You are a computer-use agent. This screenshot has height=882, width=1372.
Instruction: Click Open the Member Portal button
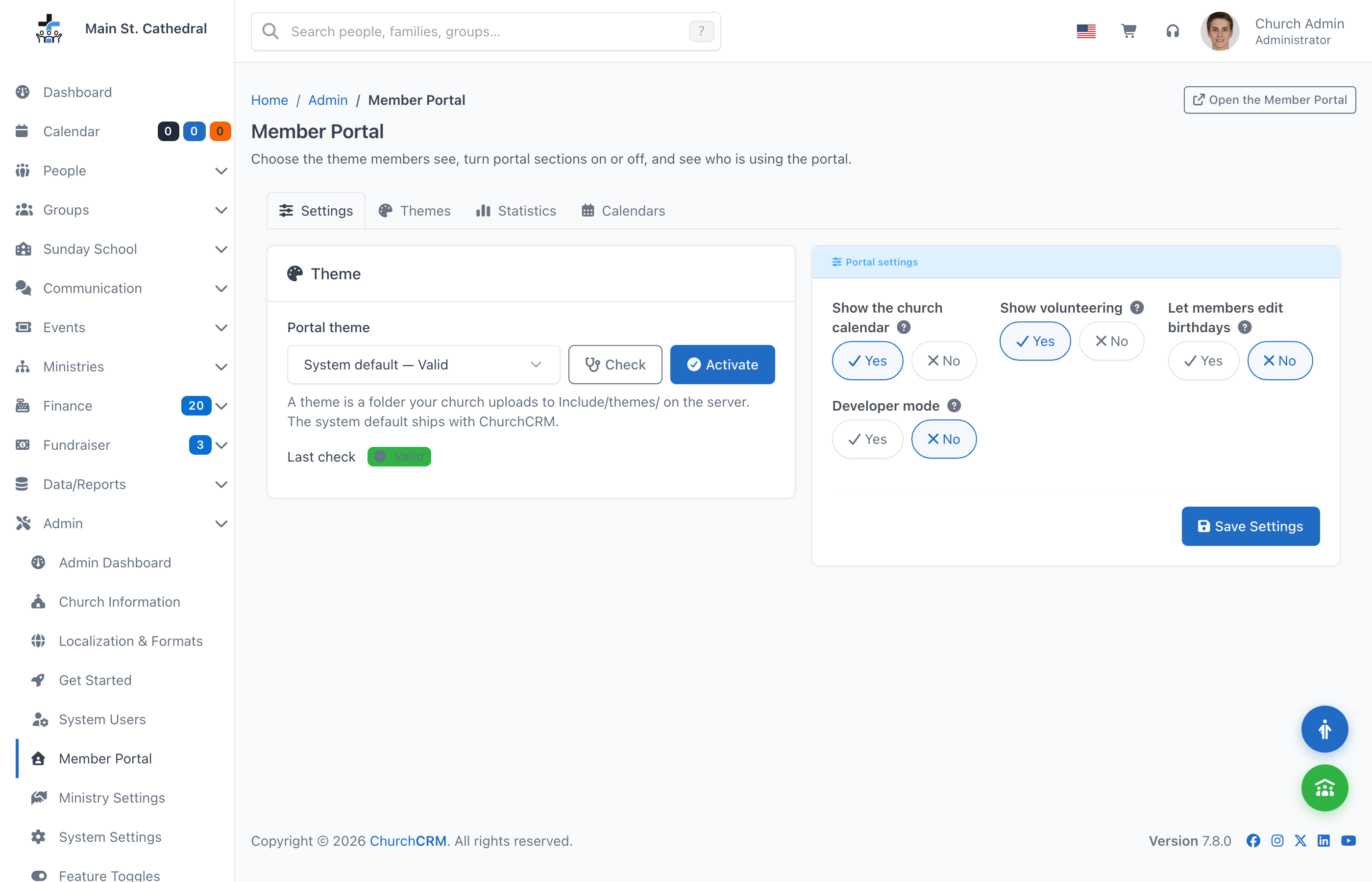(1269, 99)
